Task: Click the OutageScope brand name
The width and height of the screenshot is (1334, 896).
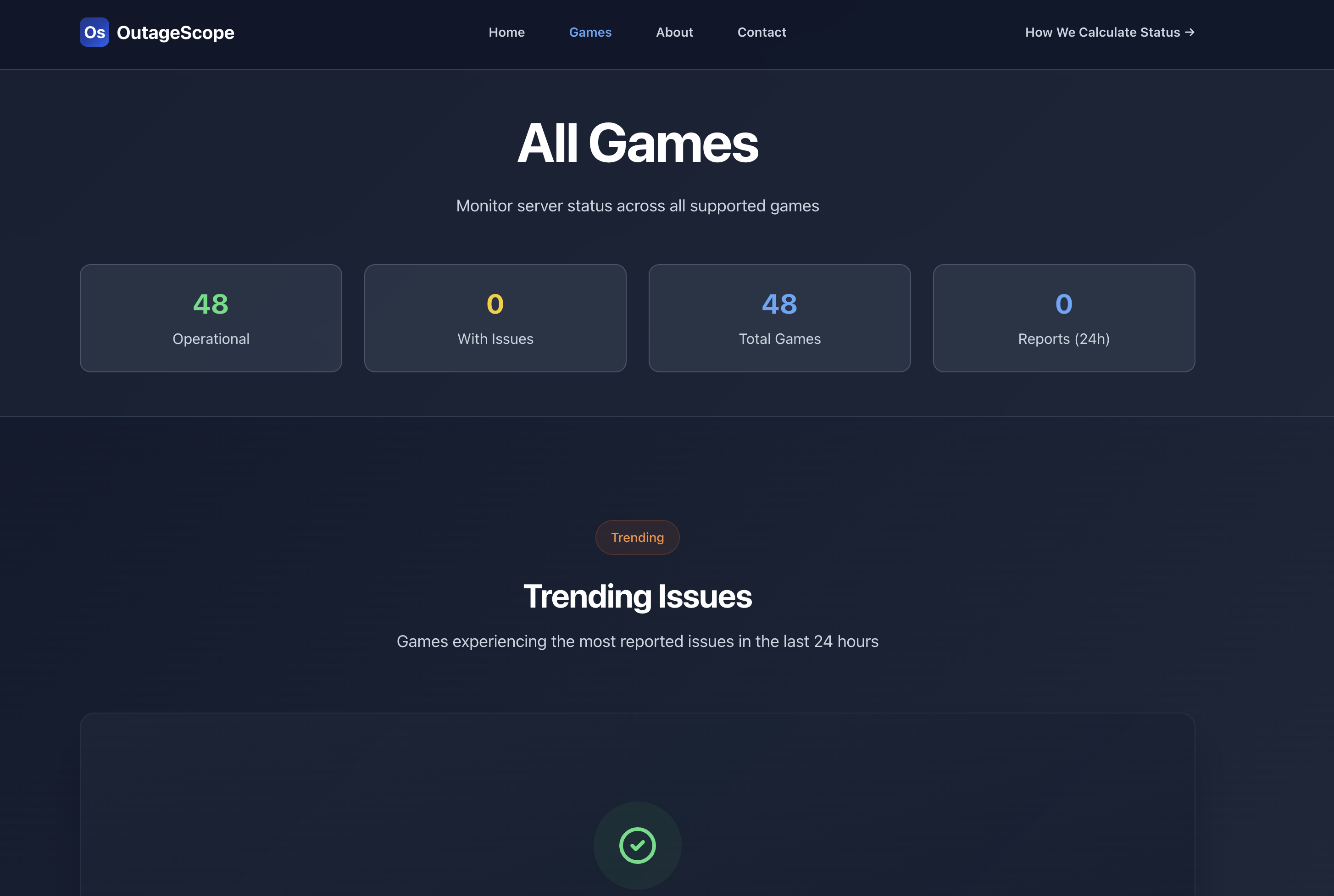Action: tap(176, 33)
